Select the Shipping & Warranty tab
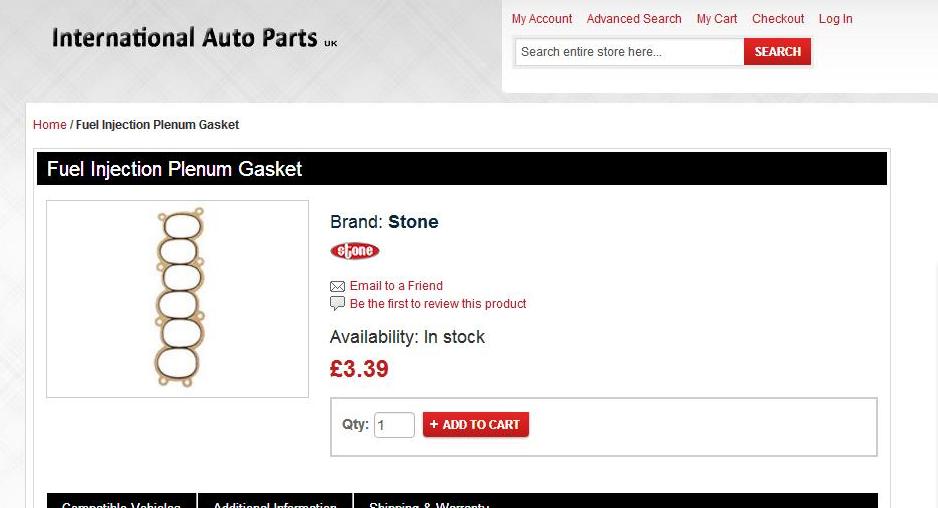938x508 pixels. pyautogui.click(x=429, y=502)
